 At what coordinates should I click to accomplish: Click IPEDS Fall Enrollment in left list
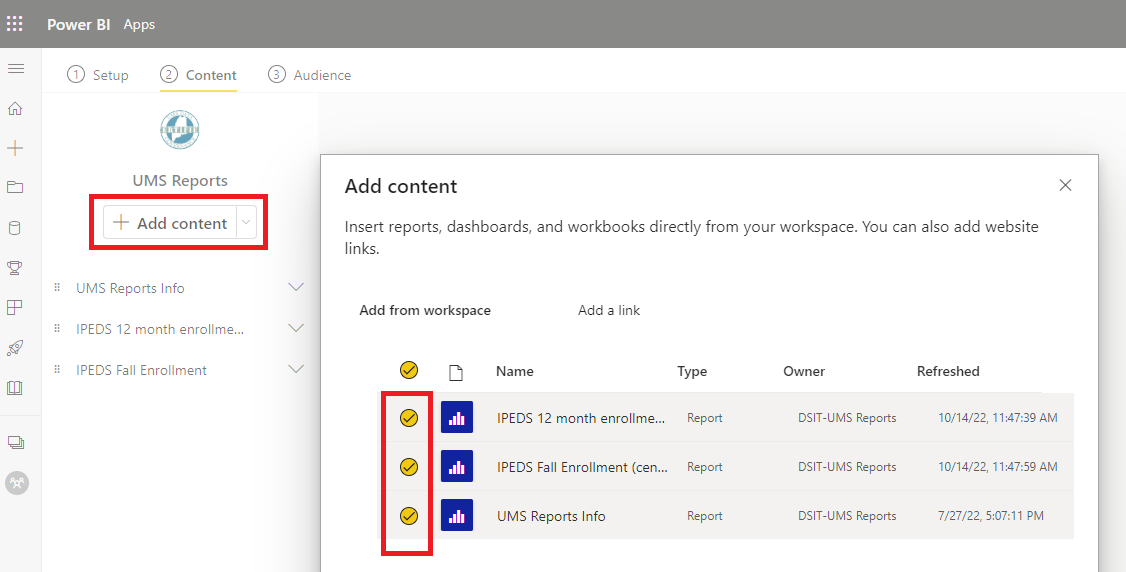(x=141, y=370)
